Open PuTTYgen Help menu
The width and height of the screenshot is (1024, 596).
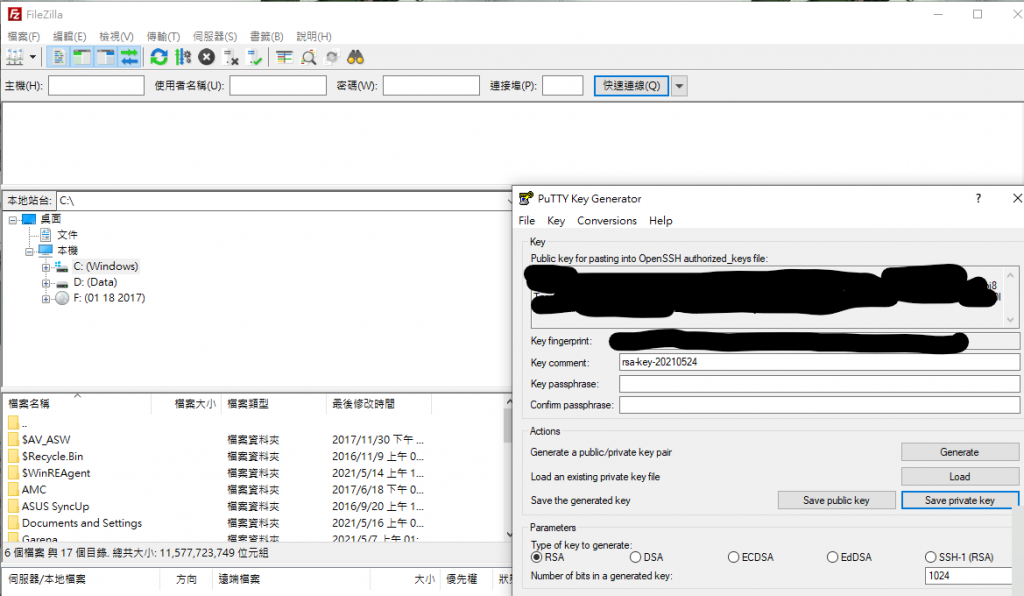click(x=661, y=221)
